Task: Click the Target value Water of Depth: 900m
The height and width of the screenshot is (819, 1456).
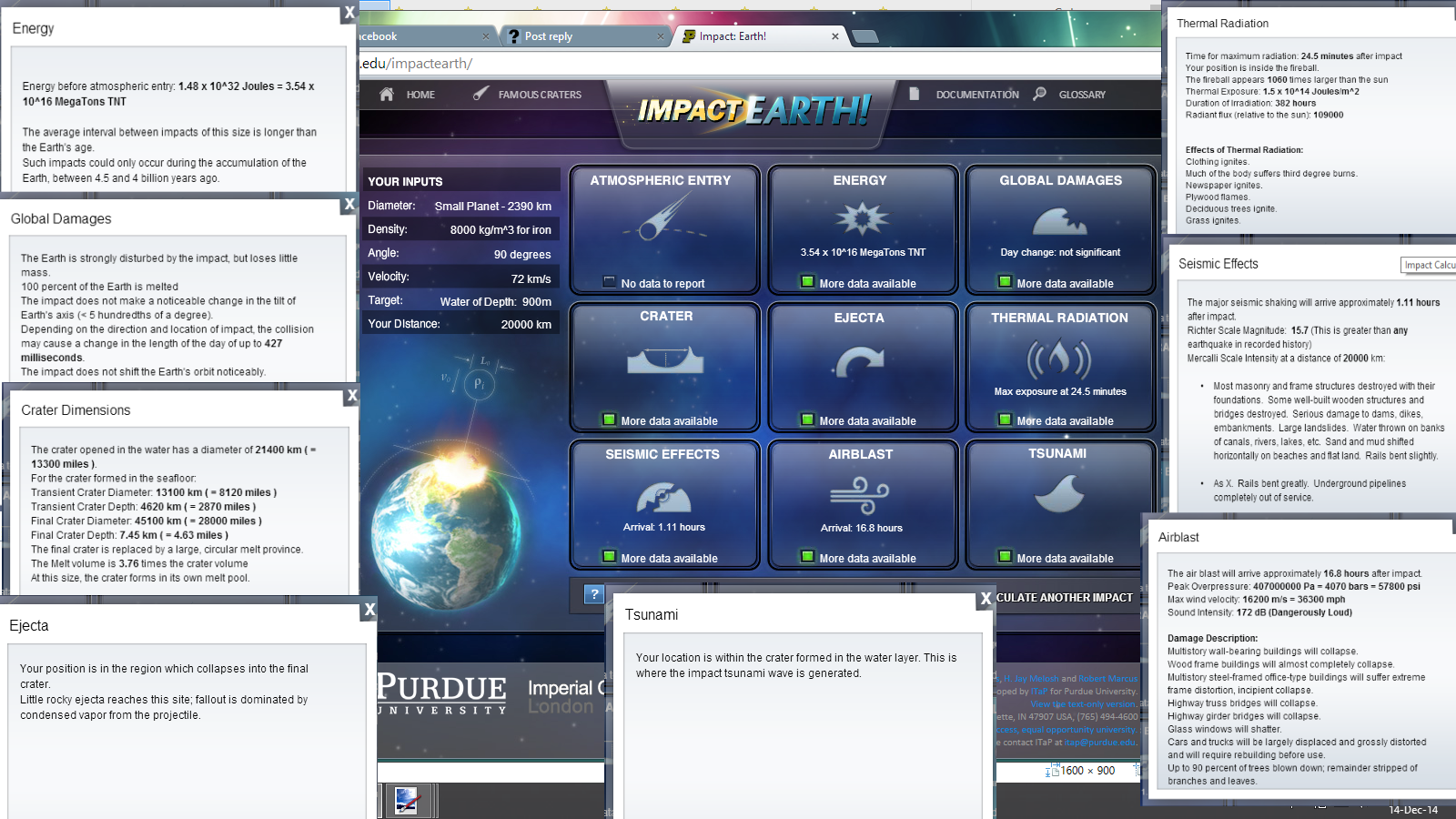Action: tap(496, 301)
